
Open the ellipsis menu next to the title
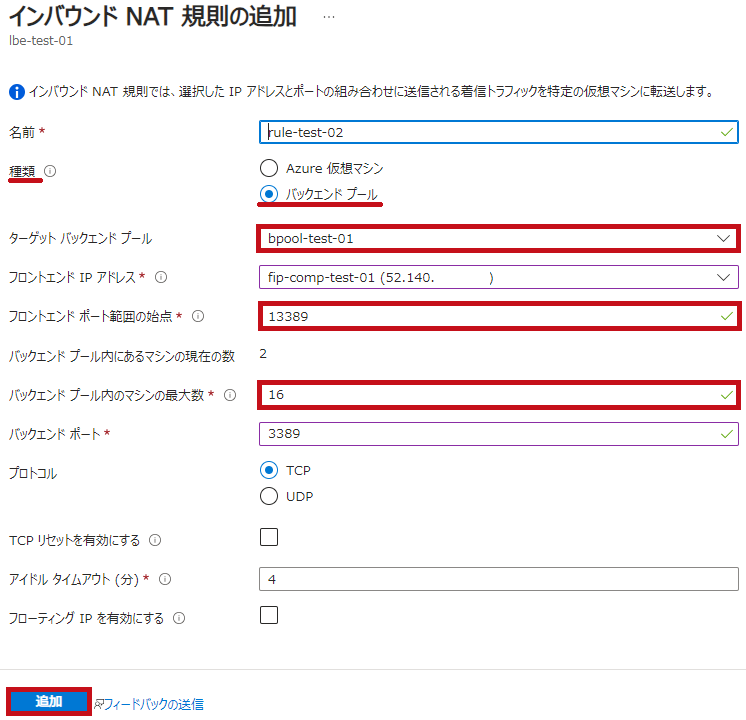click(x=328, y=18)
